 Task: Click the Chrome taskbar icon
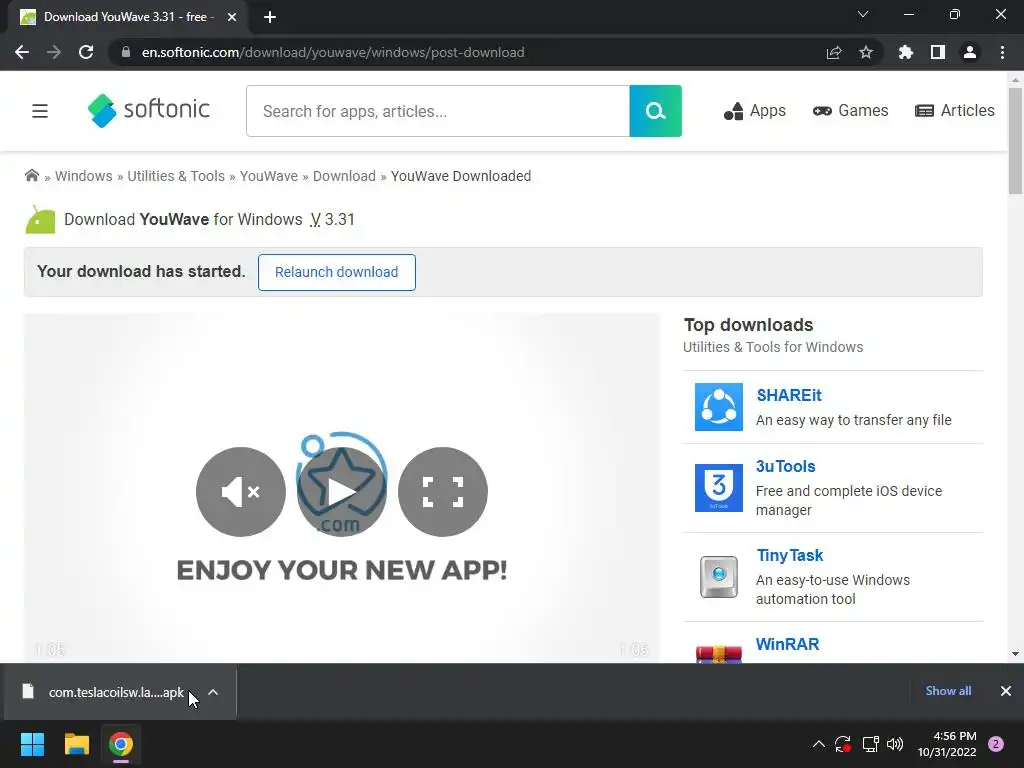(121, 744)
